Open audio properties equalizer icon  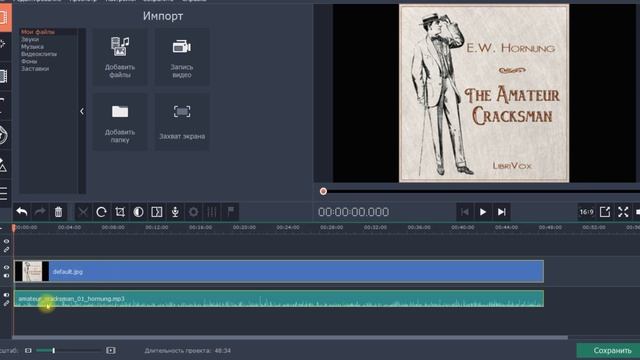[212, 212]
